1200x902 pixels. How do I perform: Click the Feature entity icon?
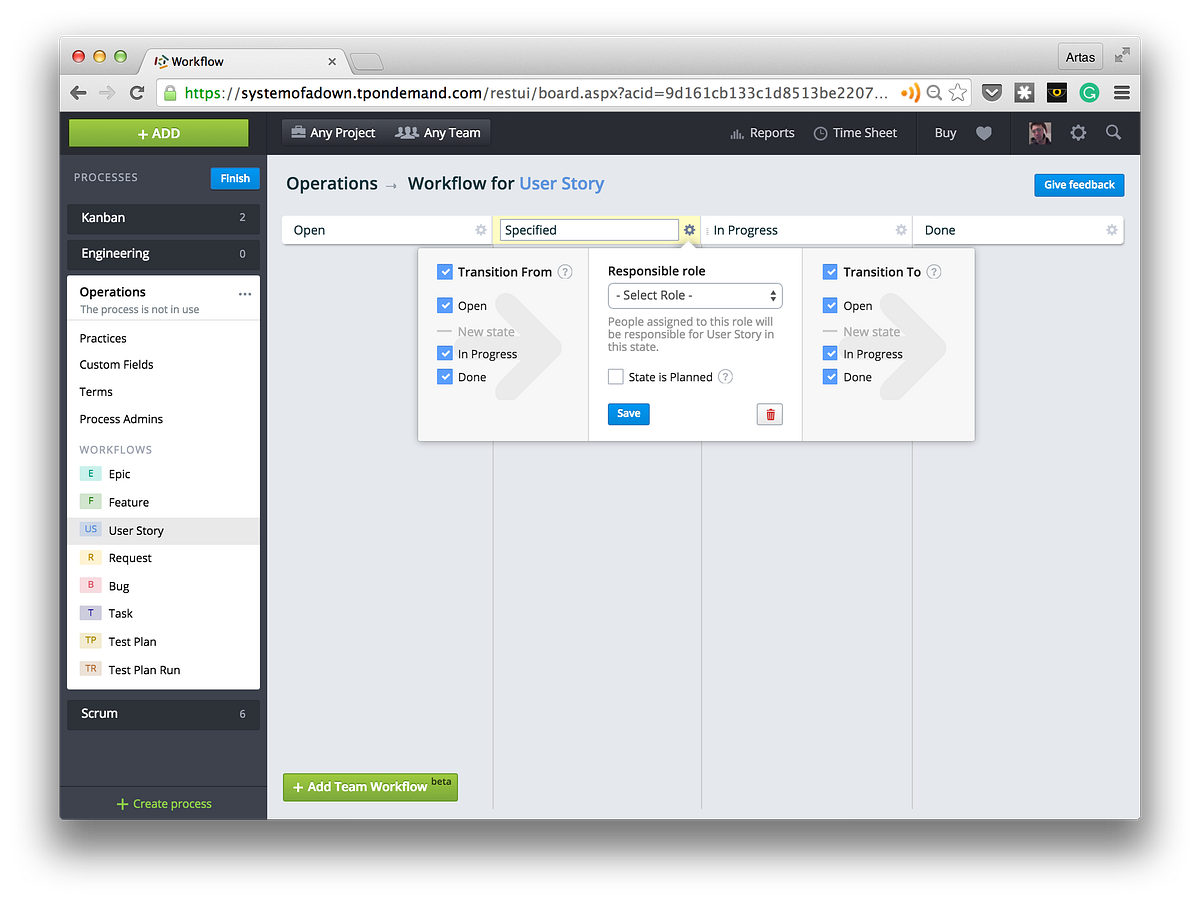click(91, 502)
